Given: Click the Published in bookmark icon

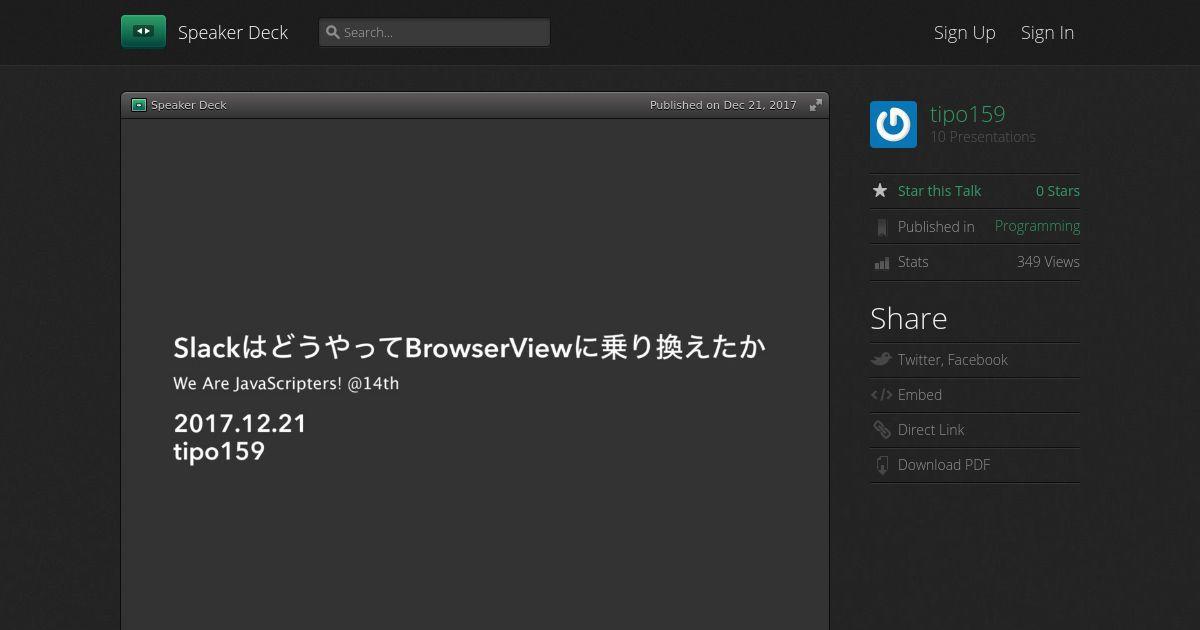Looking at the screenshot, I should click(x=881, y=228).
